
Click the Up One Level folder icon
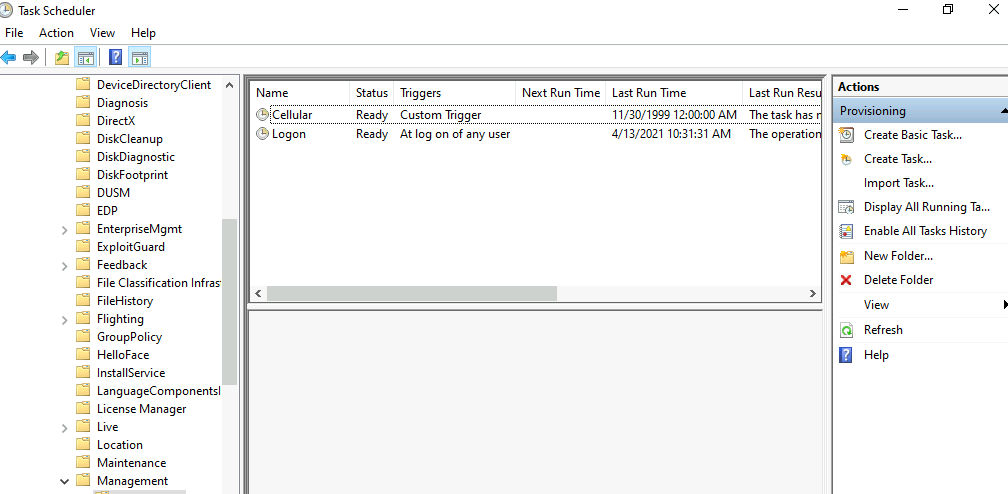[x=62, y=58]
